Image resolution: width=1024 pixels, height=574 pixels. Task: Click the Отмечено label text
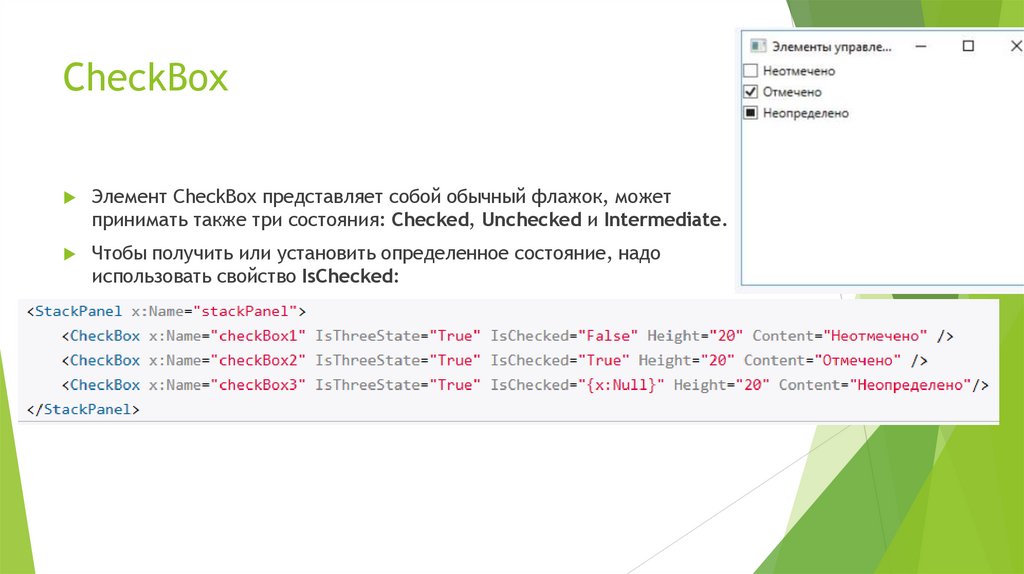(x=792, y=92)
